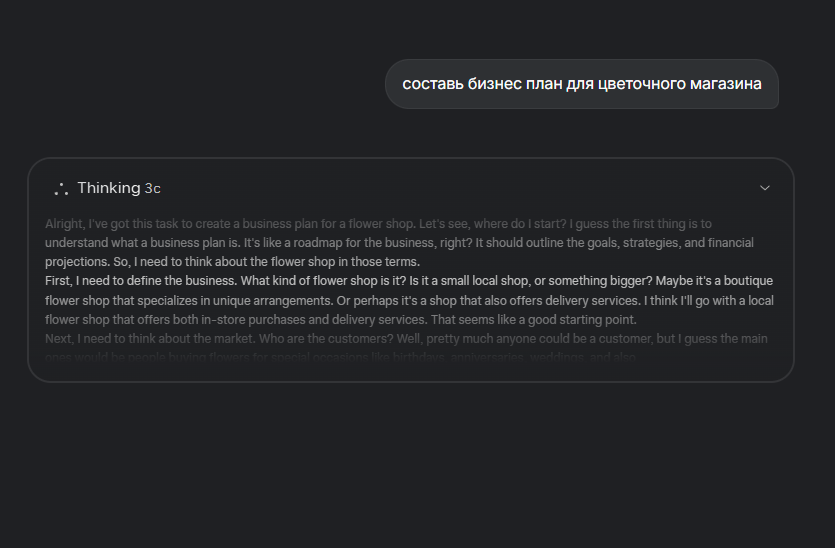Image resolution: width=835 pixels, height=548 pixels.
Task: Click the faded line "ones would be people buying"
Action: 340,357
